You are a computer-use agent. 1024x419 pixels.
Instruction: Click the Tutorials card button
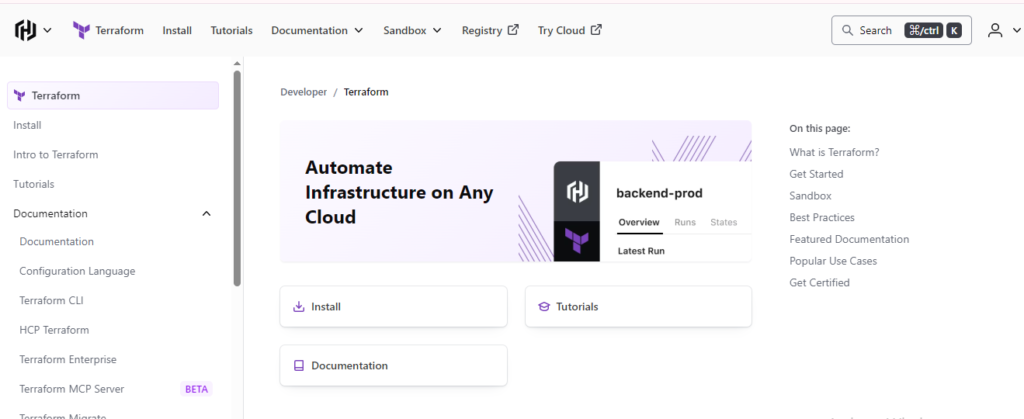[x=638, y=307]
